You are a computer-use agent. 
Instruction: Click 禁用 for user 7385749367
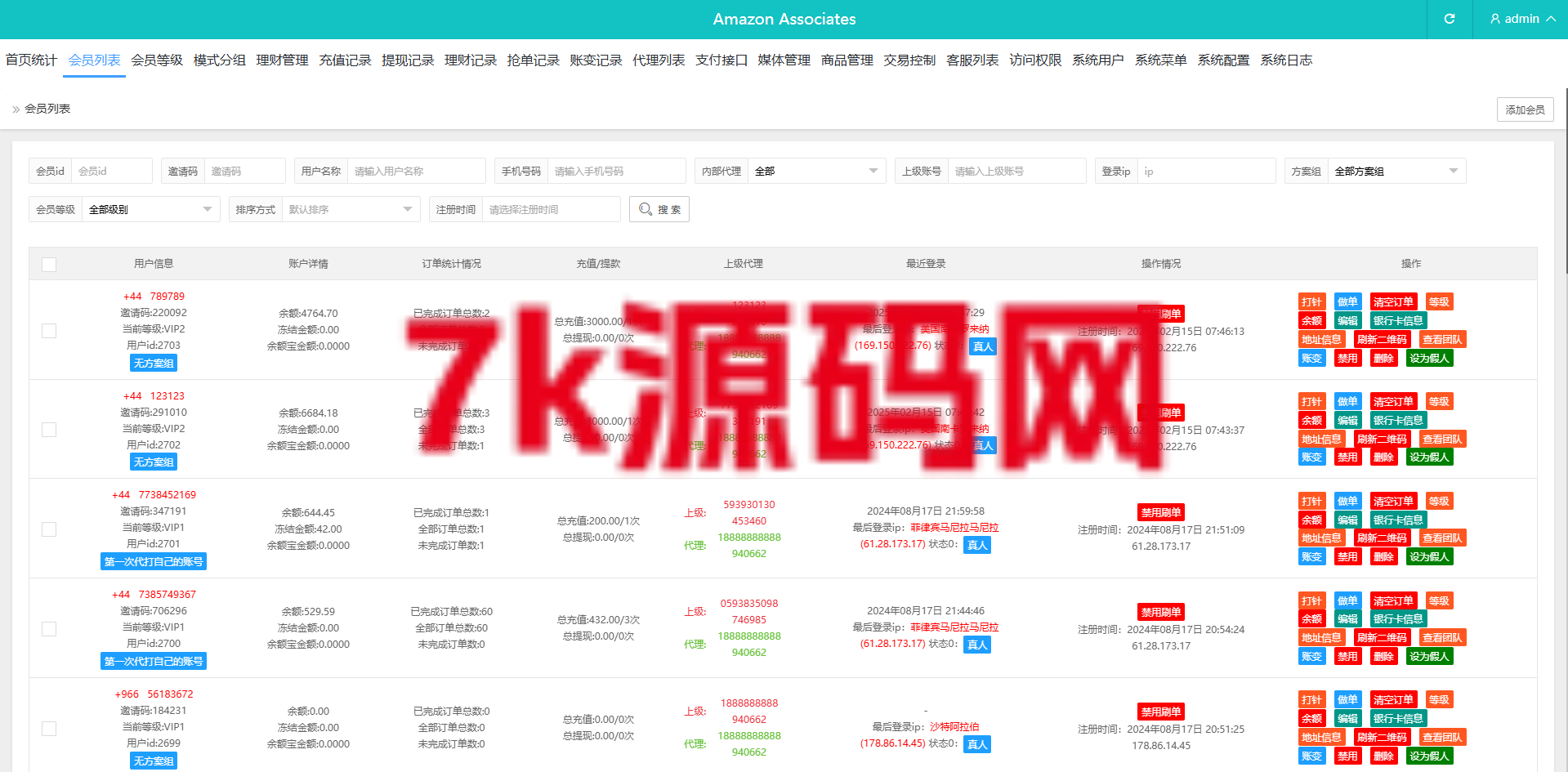pos(1347,656)
